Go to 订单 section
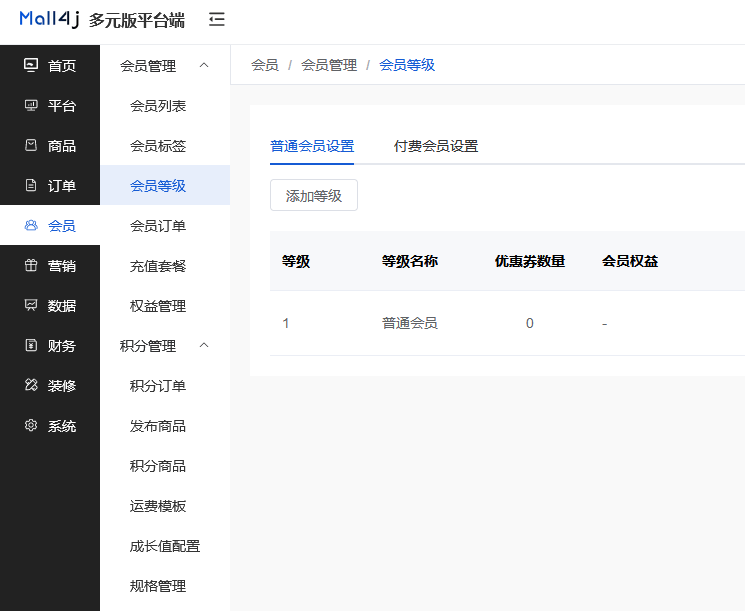 [50, 185]
